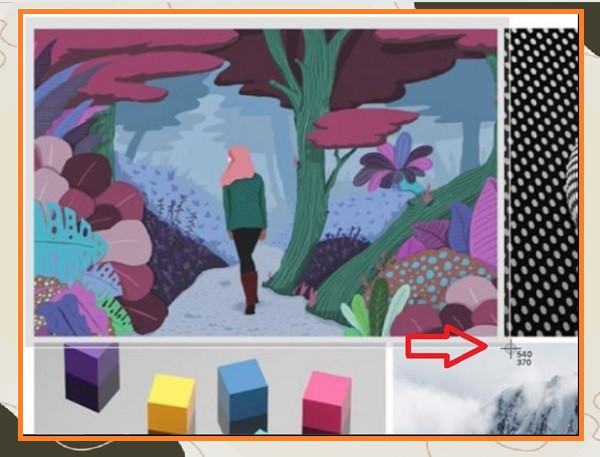Open the forest illustration thumbnail

(x=266, y=183)
